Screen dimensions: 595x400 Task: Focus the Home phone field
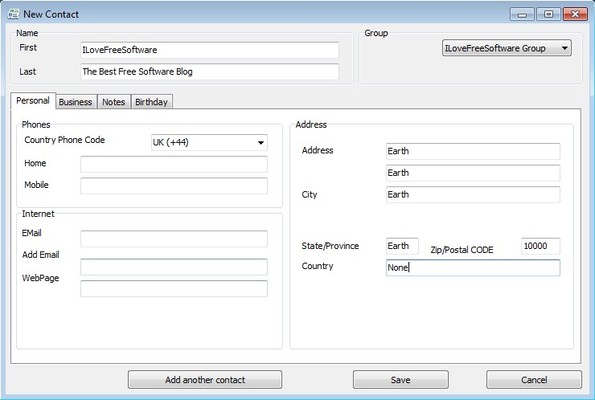[x=174, y=164]
